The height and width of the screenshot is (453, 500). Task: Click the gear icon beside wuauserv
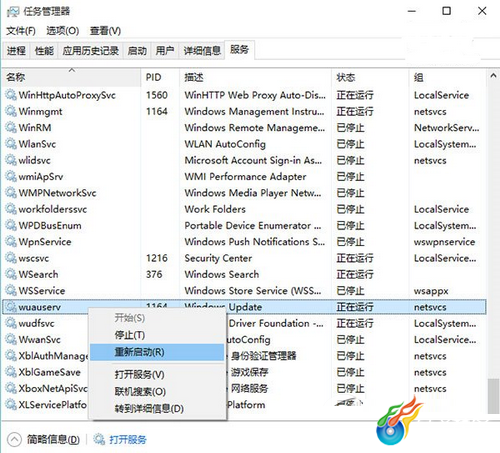click(11, 307)
